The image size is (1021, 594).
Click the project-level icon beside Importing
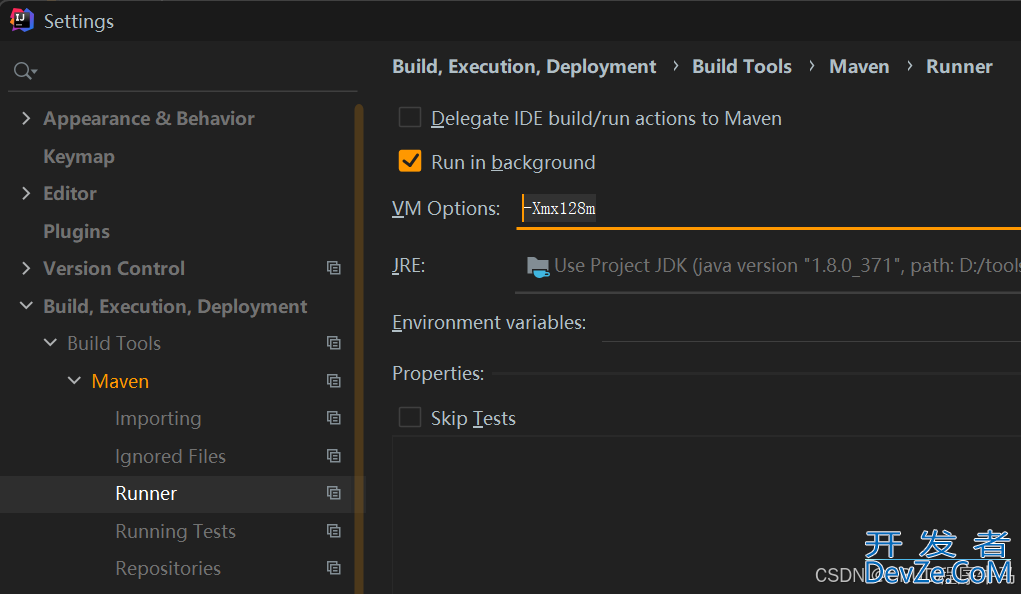point(334,417)
